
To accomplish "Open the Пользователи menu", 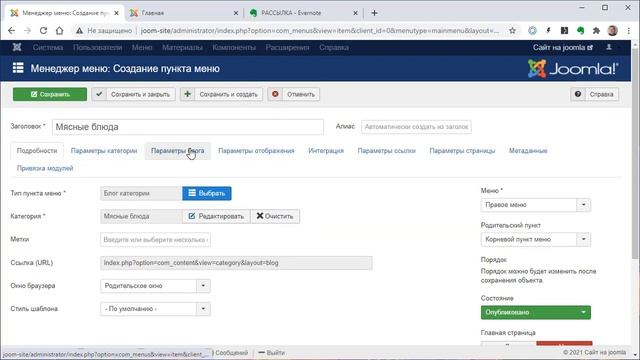I will click(98, 47).
